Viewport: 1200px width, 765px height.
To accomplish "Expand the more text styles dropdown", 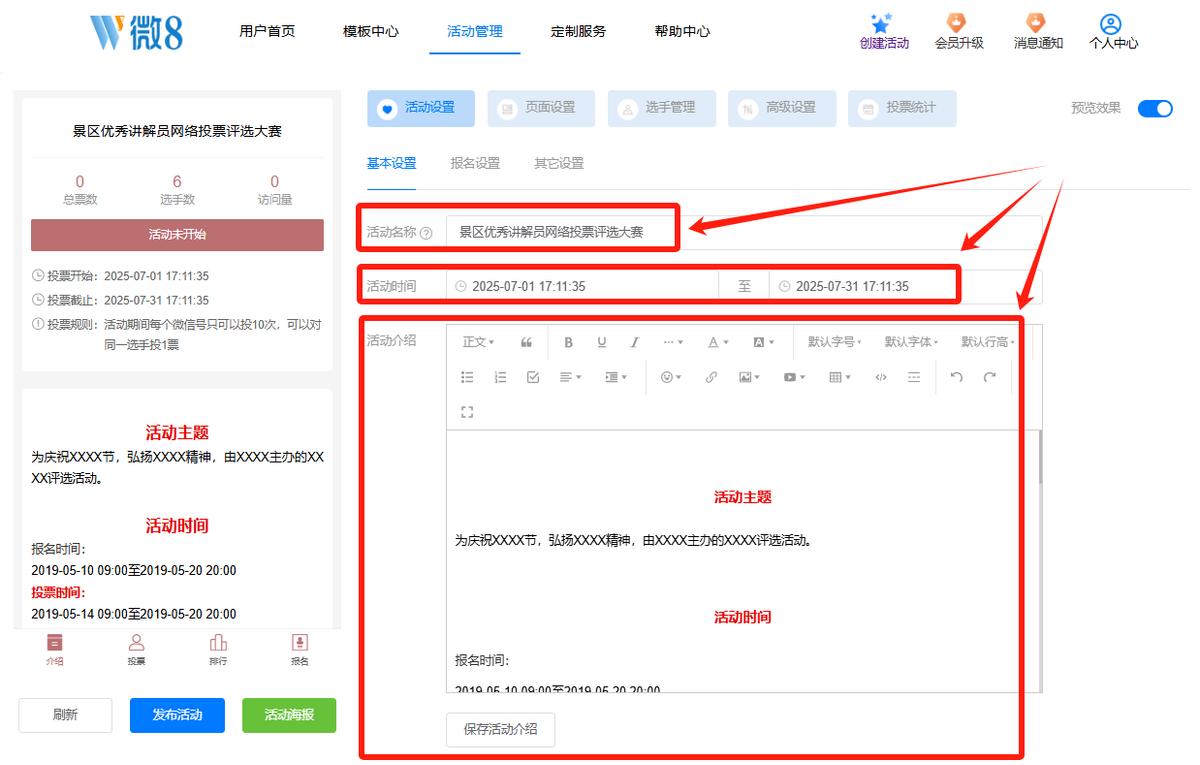I will [x=673, y=342].
